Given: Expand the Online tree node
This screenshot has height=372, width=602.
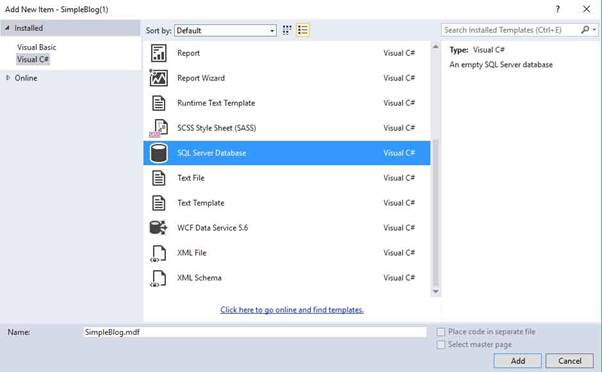Looking at the screenshot, I should [x=8, y=78].
